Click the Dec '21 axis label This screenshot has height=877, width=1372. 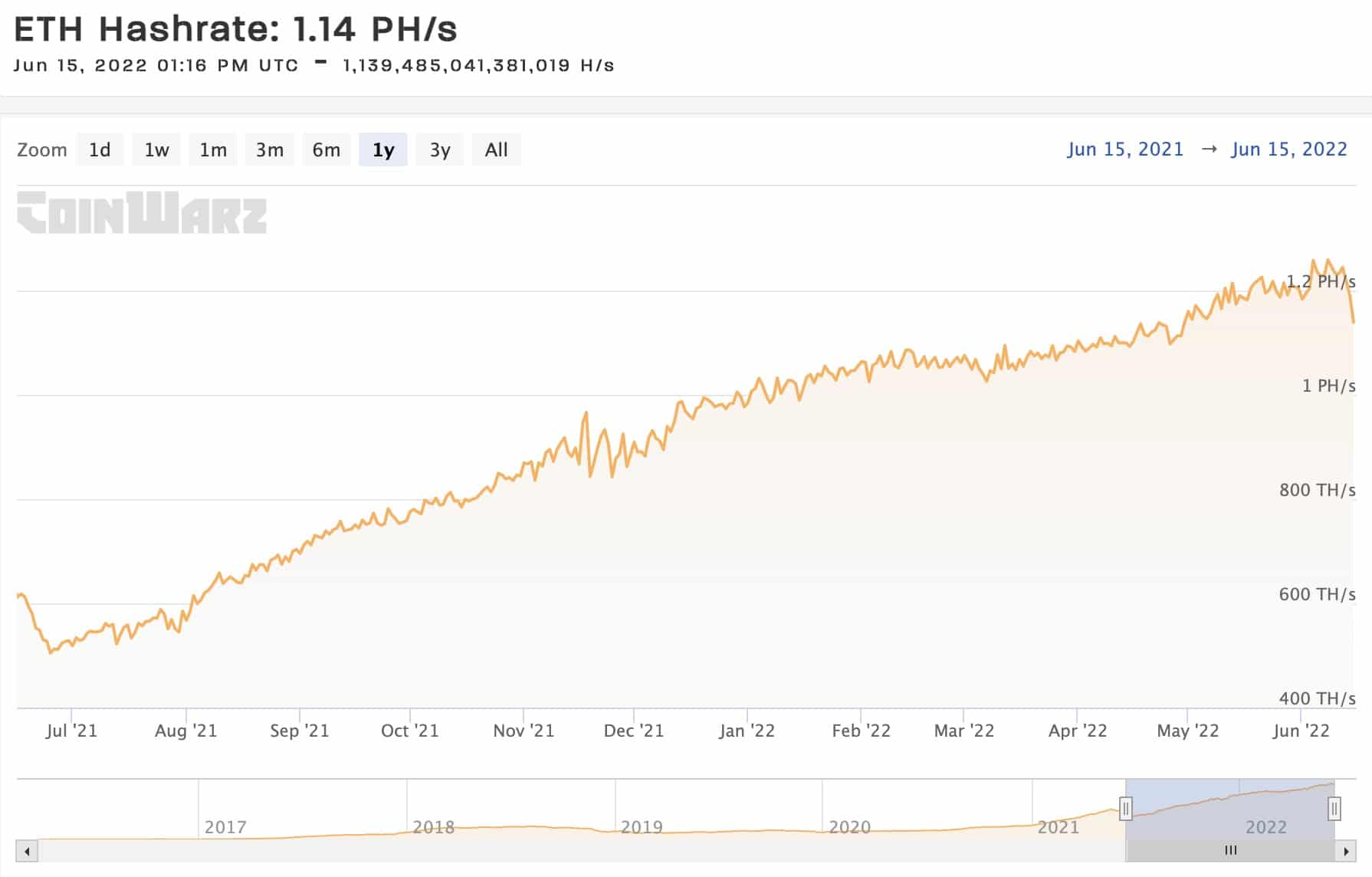click(x=634, y=731)
